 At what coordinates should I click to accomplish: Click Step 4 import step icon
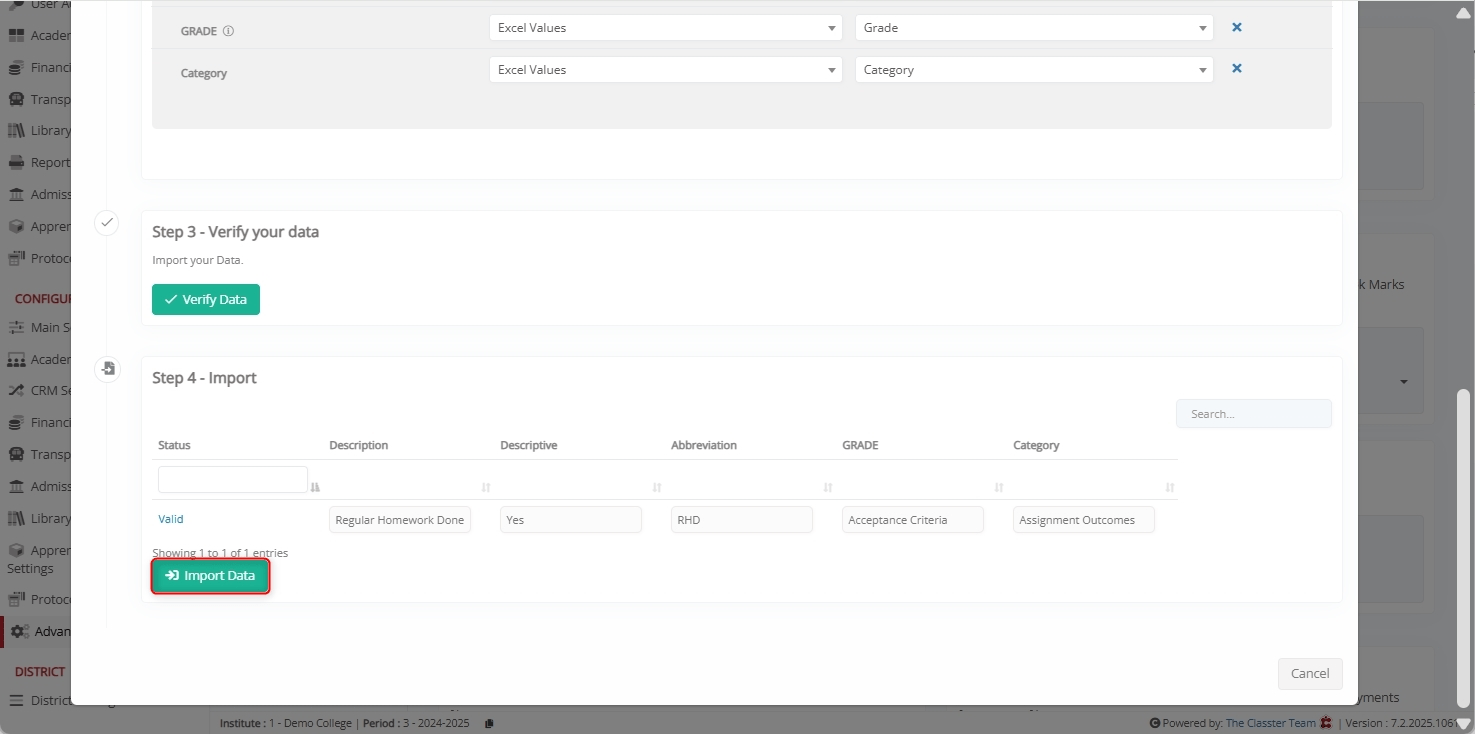[x=107, y=369]
